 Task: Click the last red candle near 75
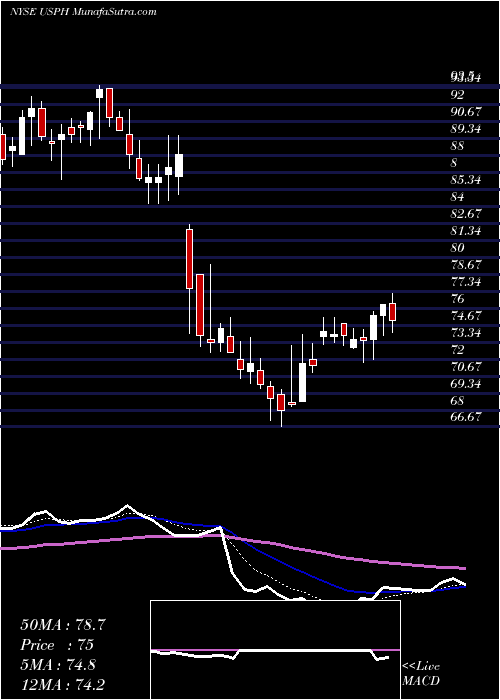pos(393,312)
